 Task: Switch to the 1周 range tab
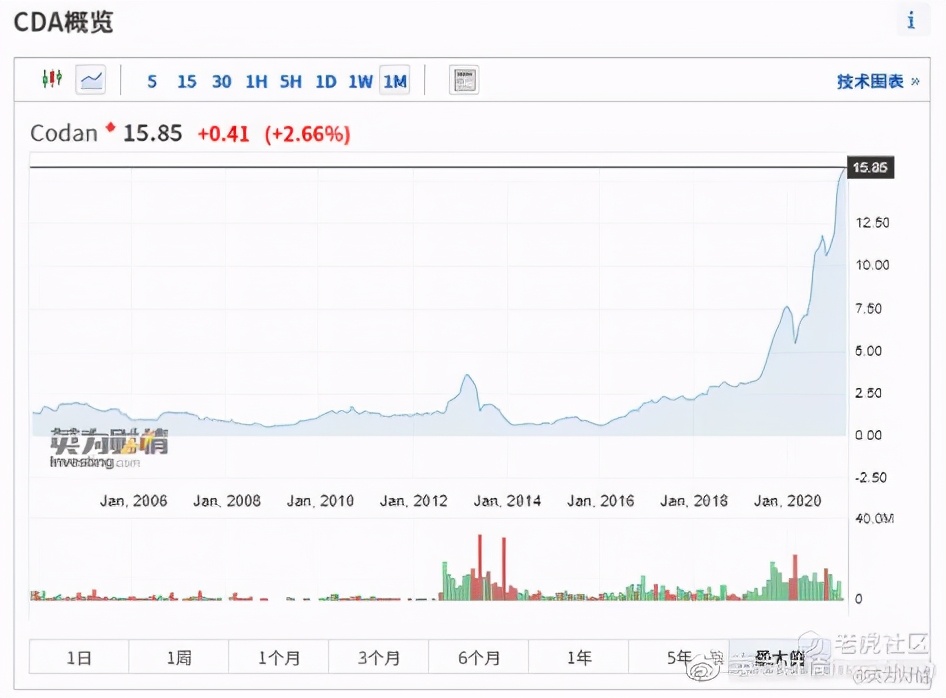click(x=179, y=657)
